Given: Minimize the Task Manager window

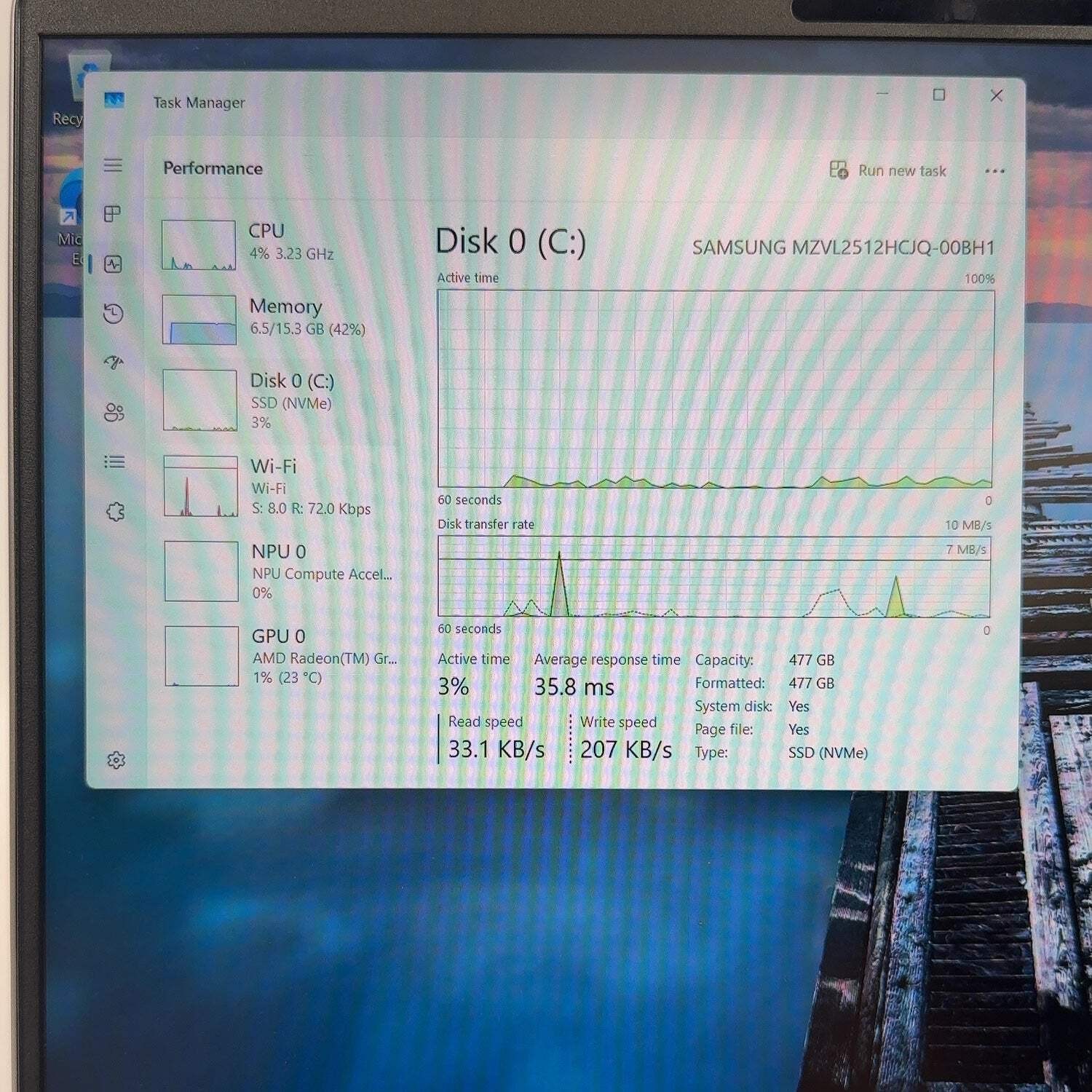Looking at the screenshot, I should pos(882,94).
